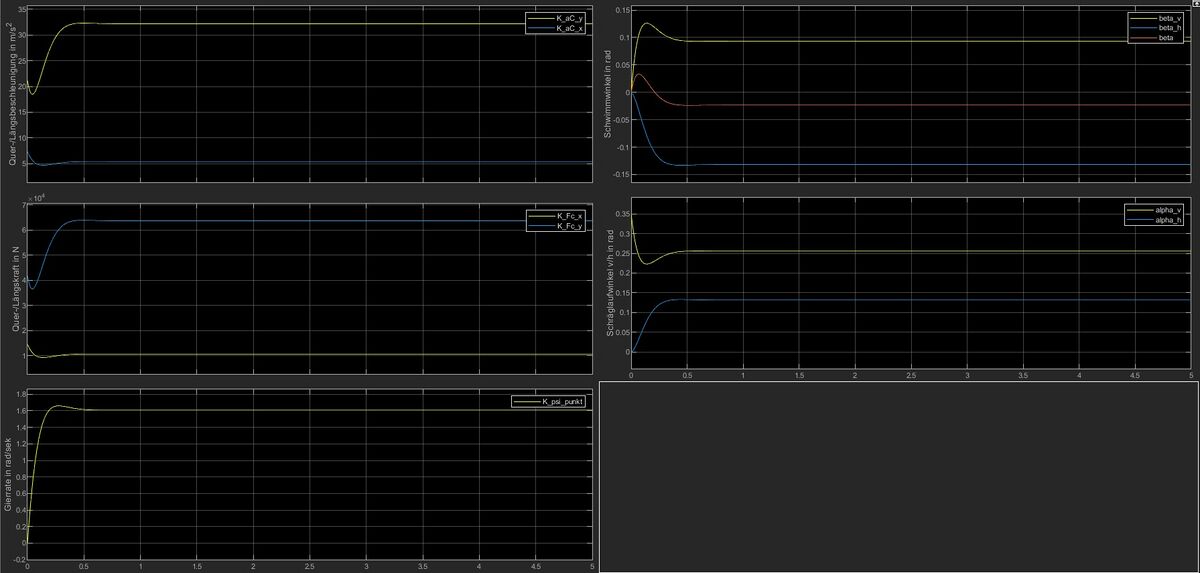
Task: Click the red beta legend entry
Action: click(1166, 38)
